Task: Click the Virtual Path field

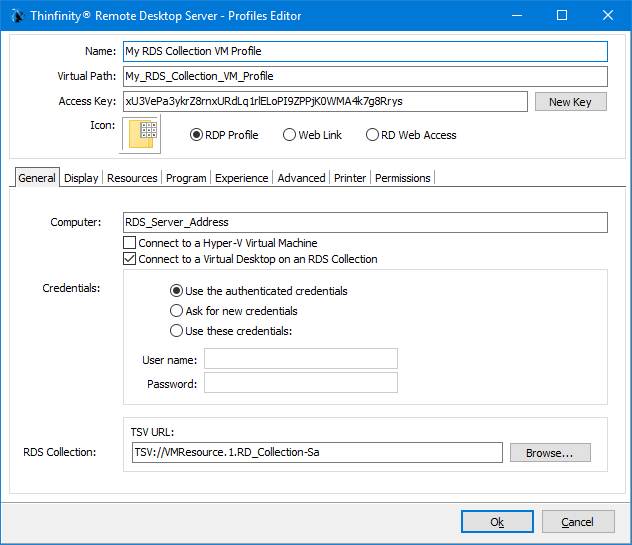Action: coord(365,76)
